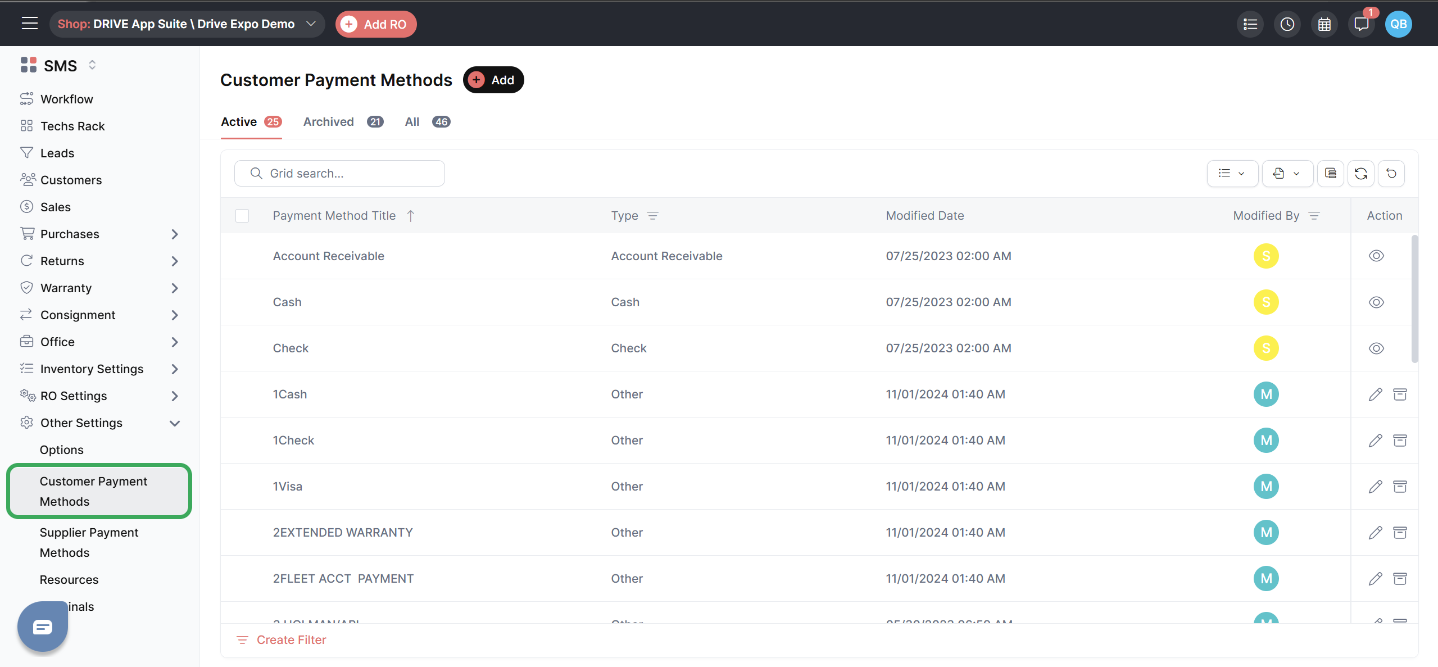
Task: Archive the 1Check payment method
Action: 1400,440
